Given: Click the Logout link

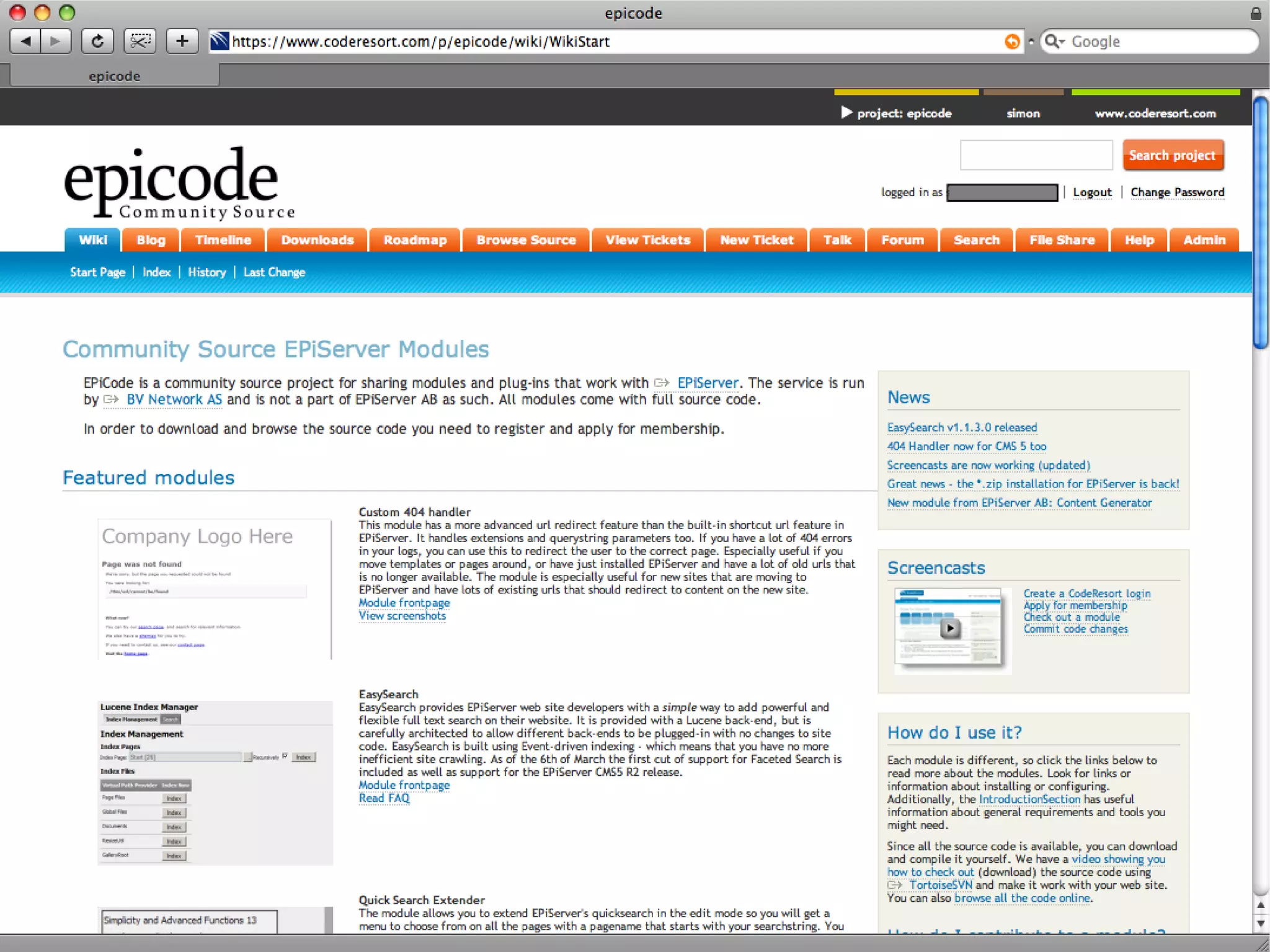Looking at the screenshot, I should coord(1092,192).
